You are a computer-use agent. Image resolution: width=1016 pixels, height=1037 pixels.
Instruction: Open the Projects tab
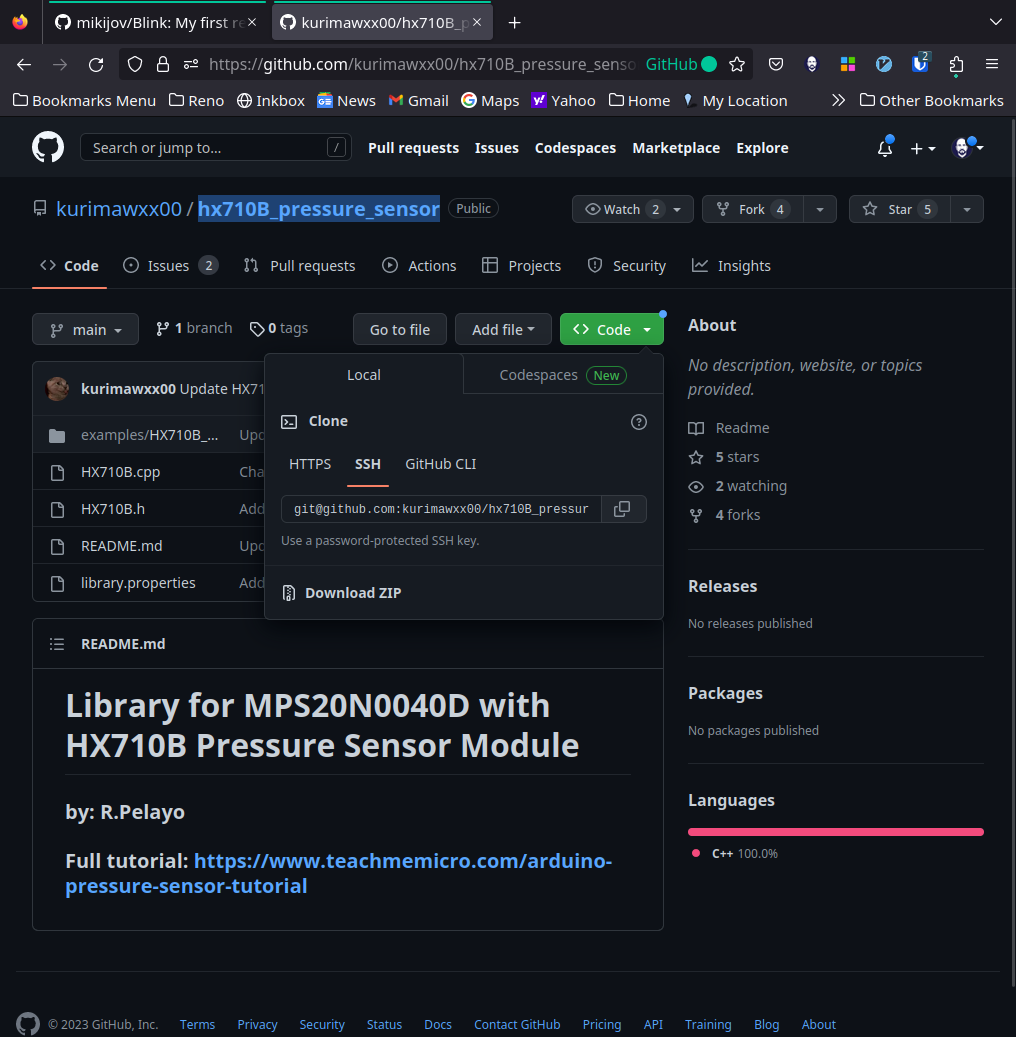click(521, 266)
